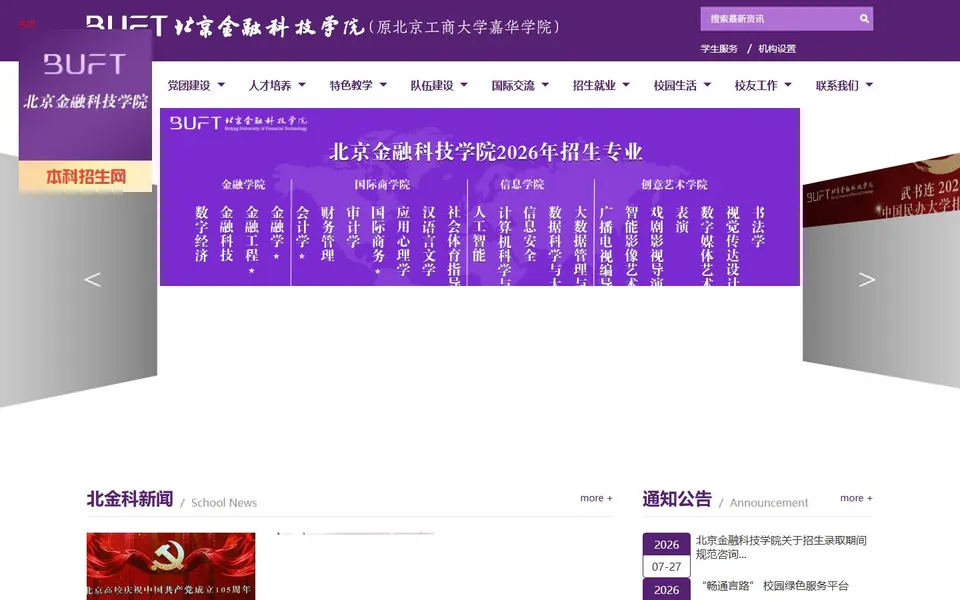This screenshot has height=600, width=960.
Task: Open the 队伍建设 menu
Action: (432, 85)
